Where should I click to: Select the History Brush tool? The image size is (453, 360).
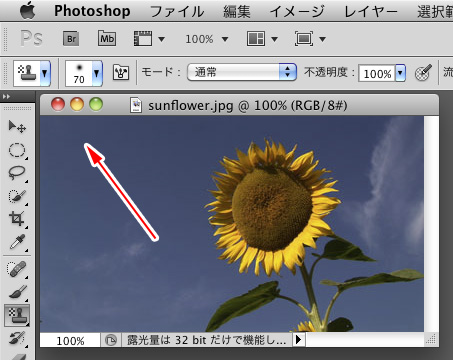pyautogui.click(x=17, y=338)
